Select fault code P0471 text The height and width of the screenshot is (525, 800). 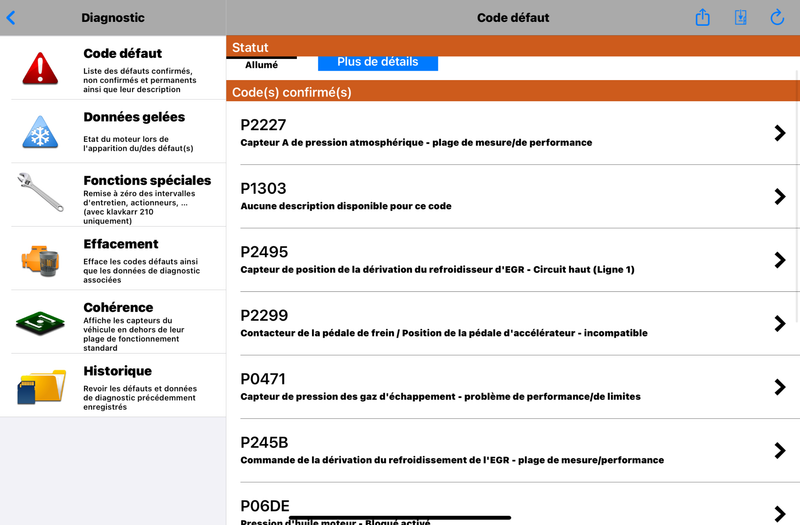point(262,379)
